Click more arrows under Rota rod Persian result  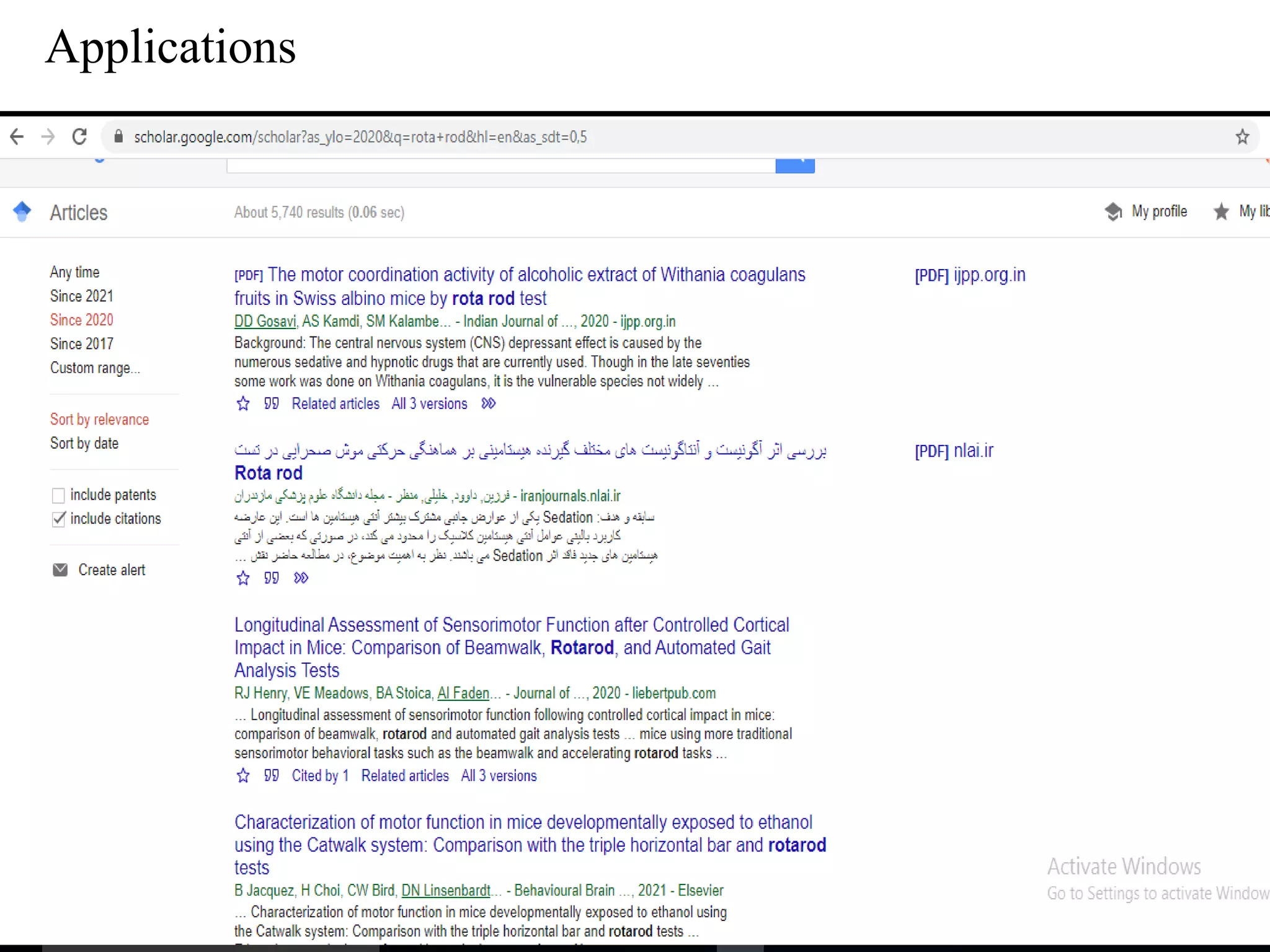301,578
